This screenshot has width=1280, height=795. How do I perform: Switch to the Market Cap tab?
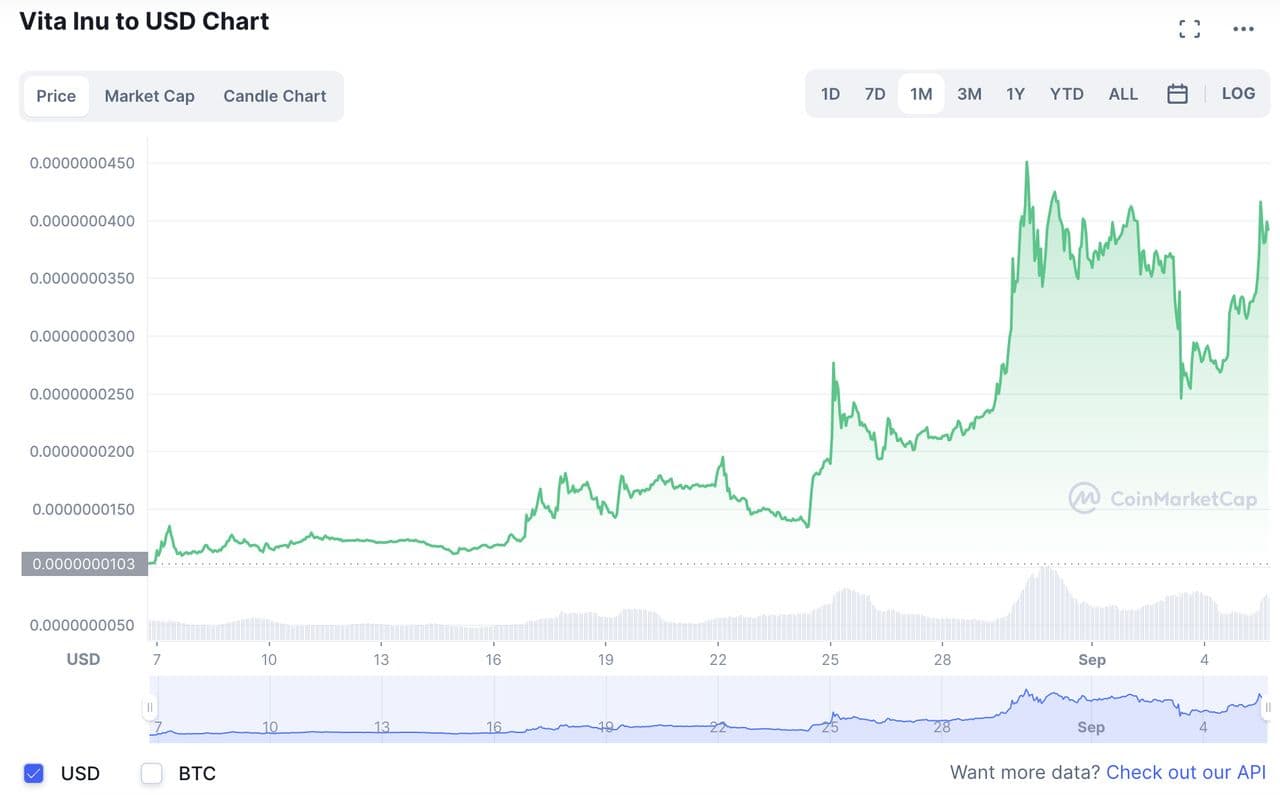(150, 96)
